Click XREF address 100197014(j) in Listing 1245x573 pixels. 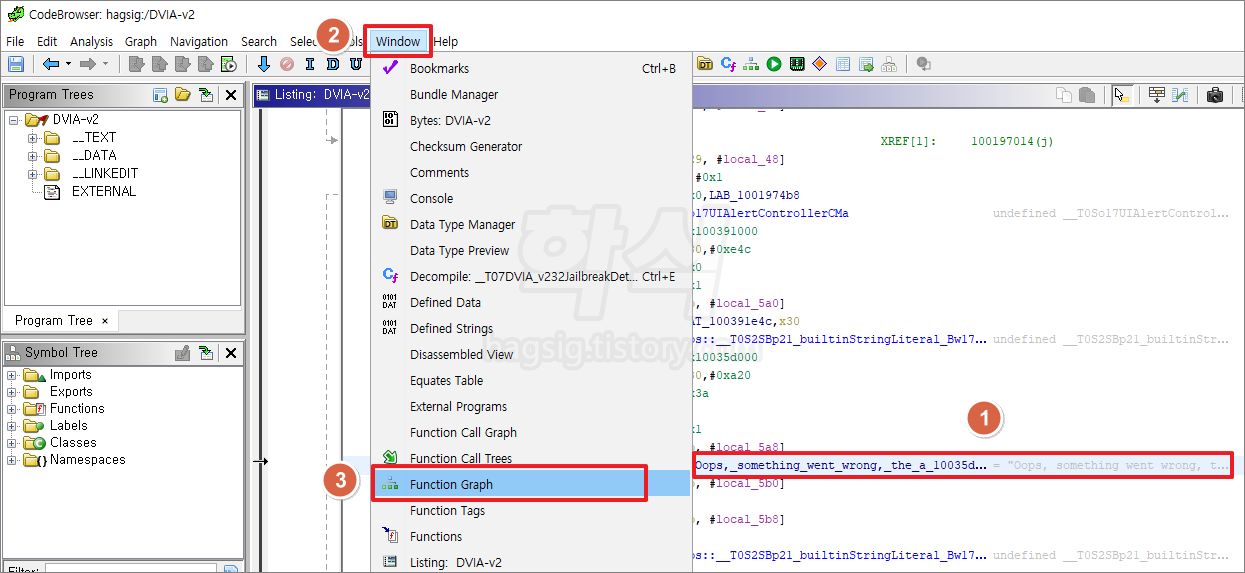pyautogui.click(x=1012, y=142)
